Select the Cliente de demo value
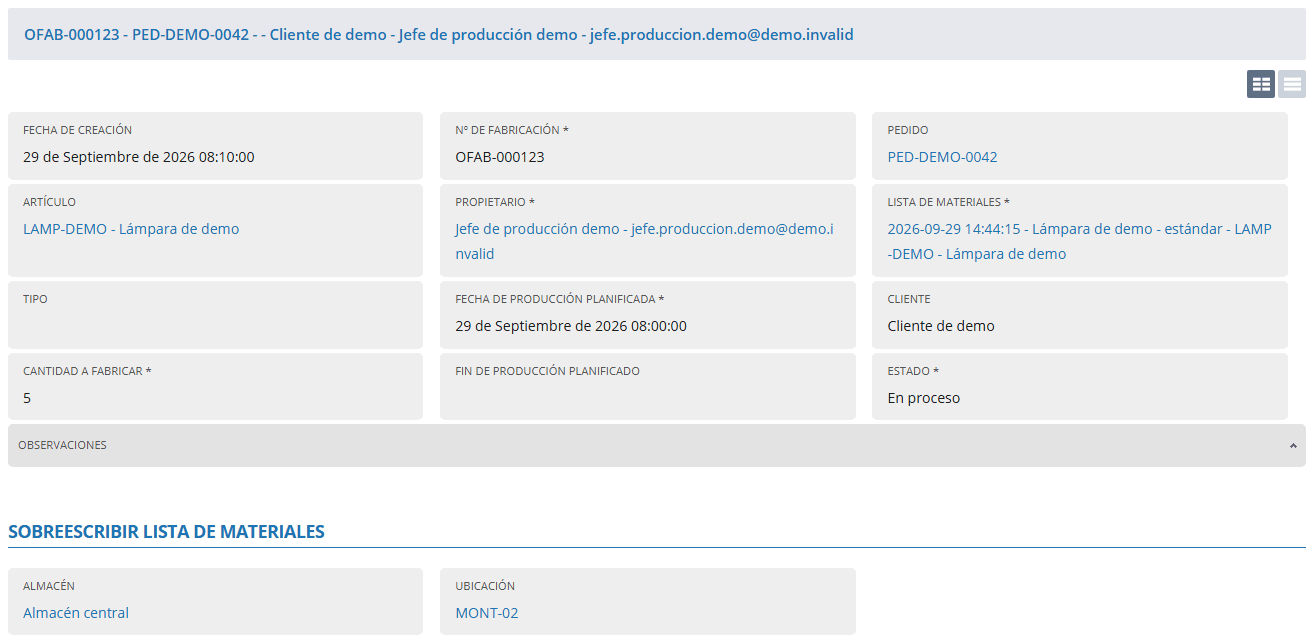The height and width of the screenshot is (642, 1314). pos(941,326)
